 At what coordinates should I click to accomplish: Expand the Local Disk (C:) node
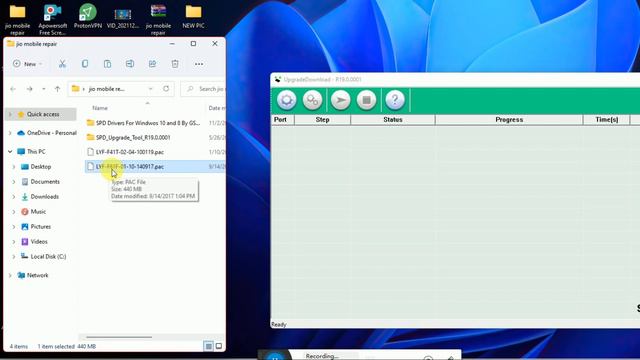coord(14,256)
